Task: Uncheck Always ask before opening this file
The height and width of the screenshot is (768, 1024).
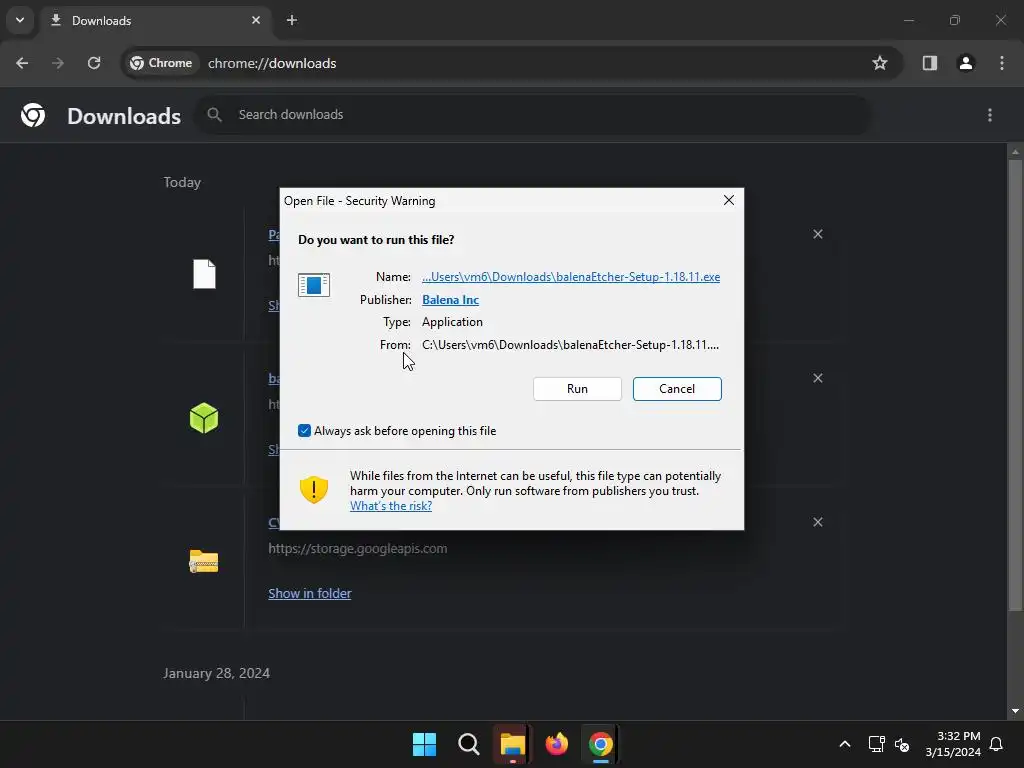Action: pyautogui.click(x=304, y=430)
